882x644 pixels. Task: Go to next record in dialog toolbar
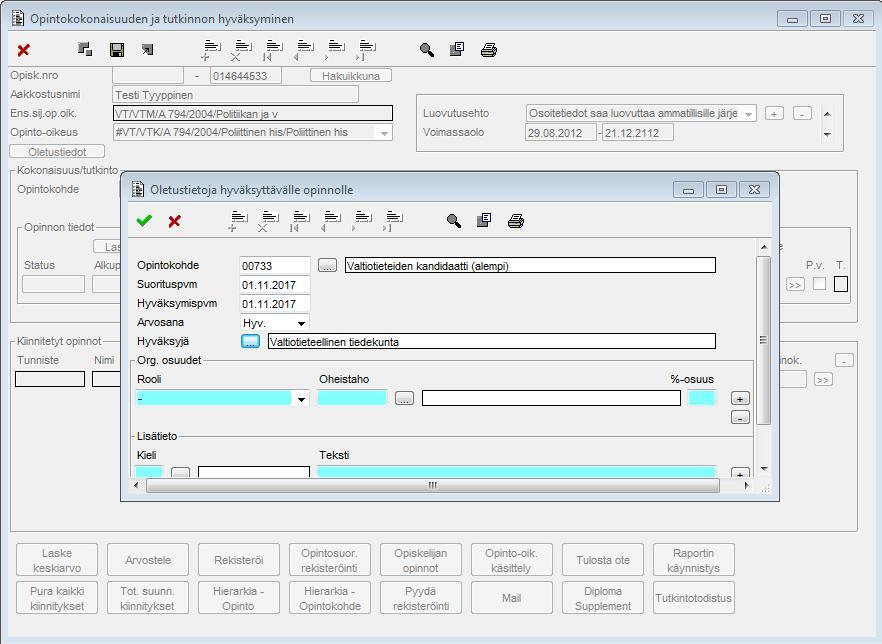(x=362, y=221)
